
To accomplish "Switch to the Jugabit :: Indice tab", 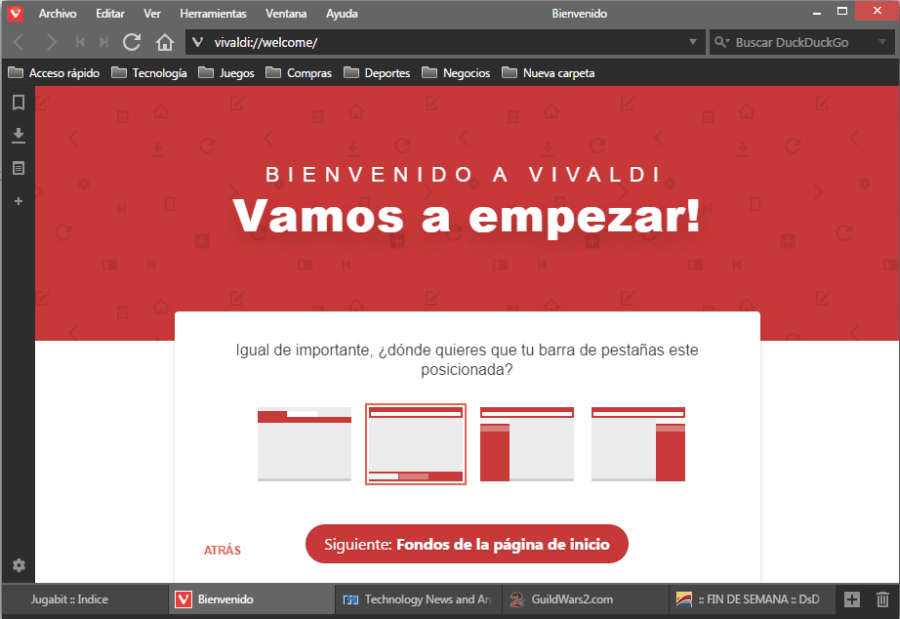I will pos(85,599).
